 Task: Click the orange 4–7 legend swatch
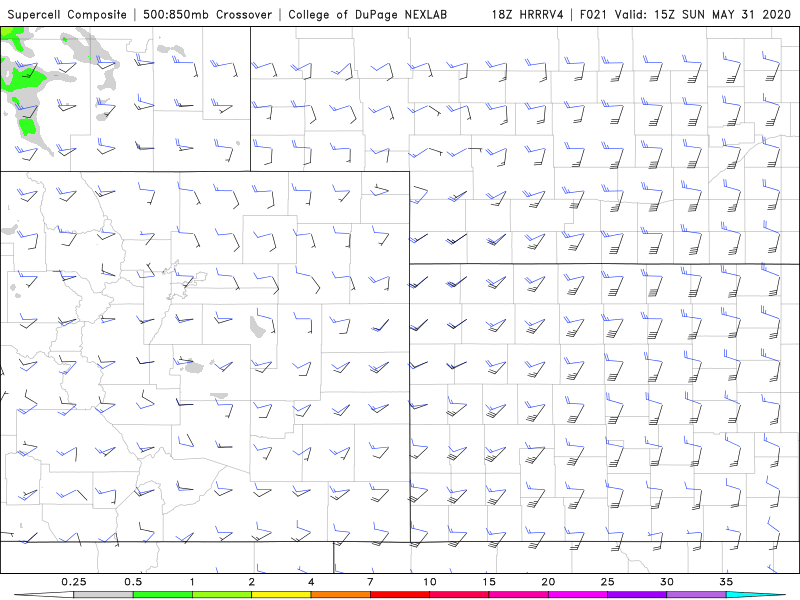340,595
